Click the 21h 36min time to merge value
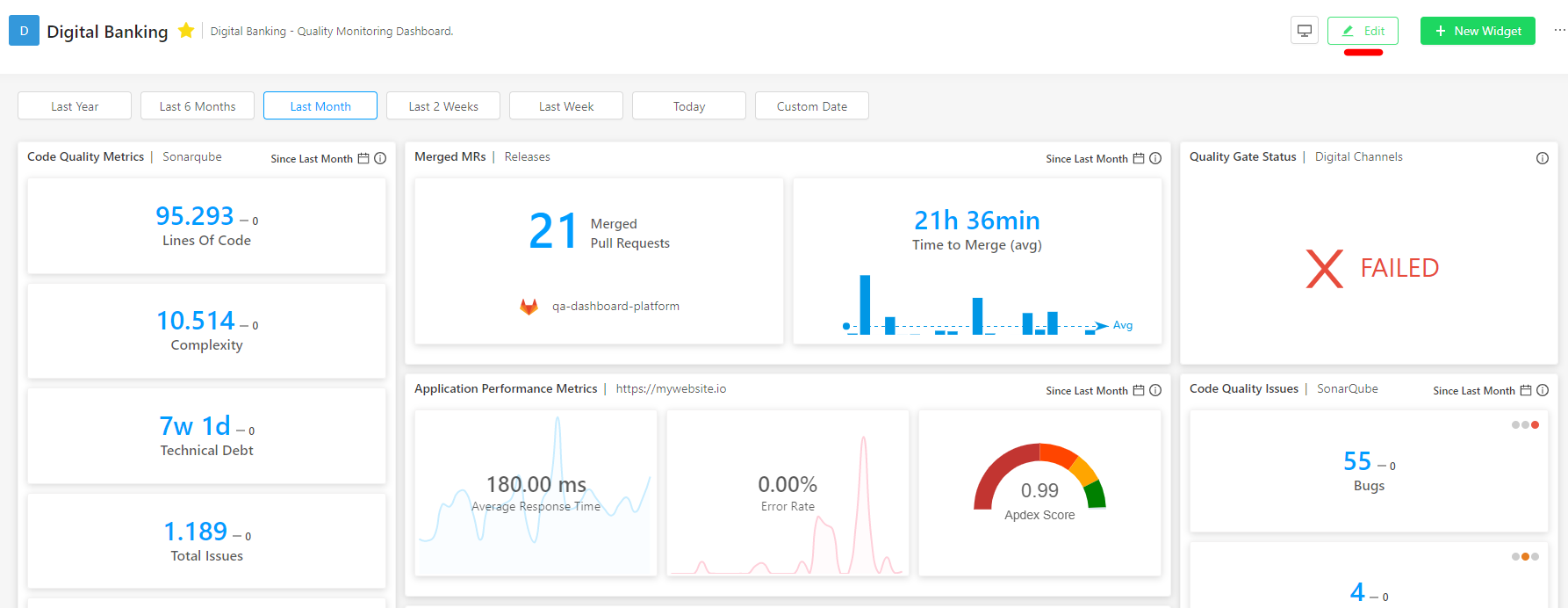The width and height of the screenshot is (1568, 608). point(977,220)
